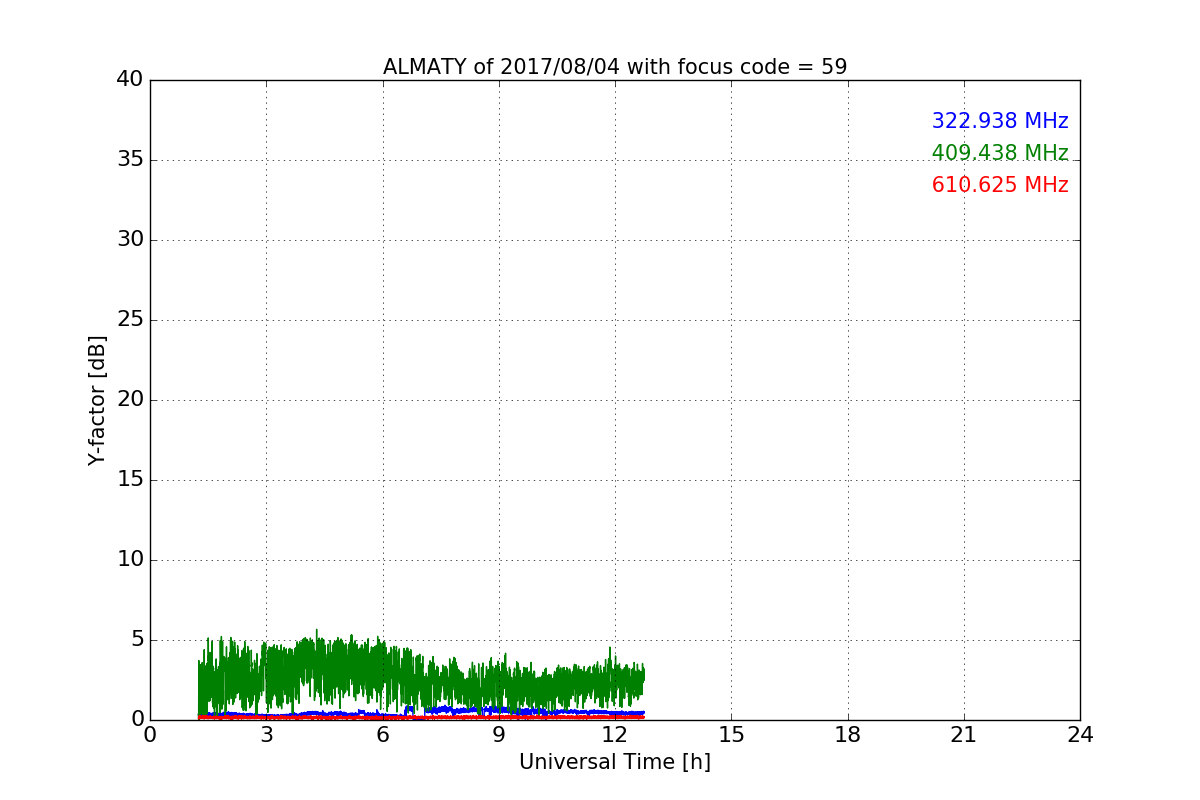Click x-axis tick label 15

tap(731, 735)
